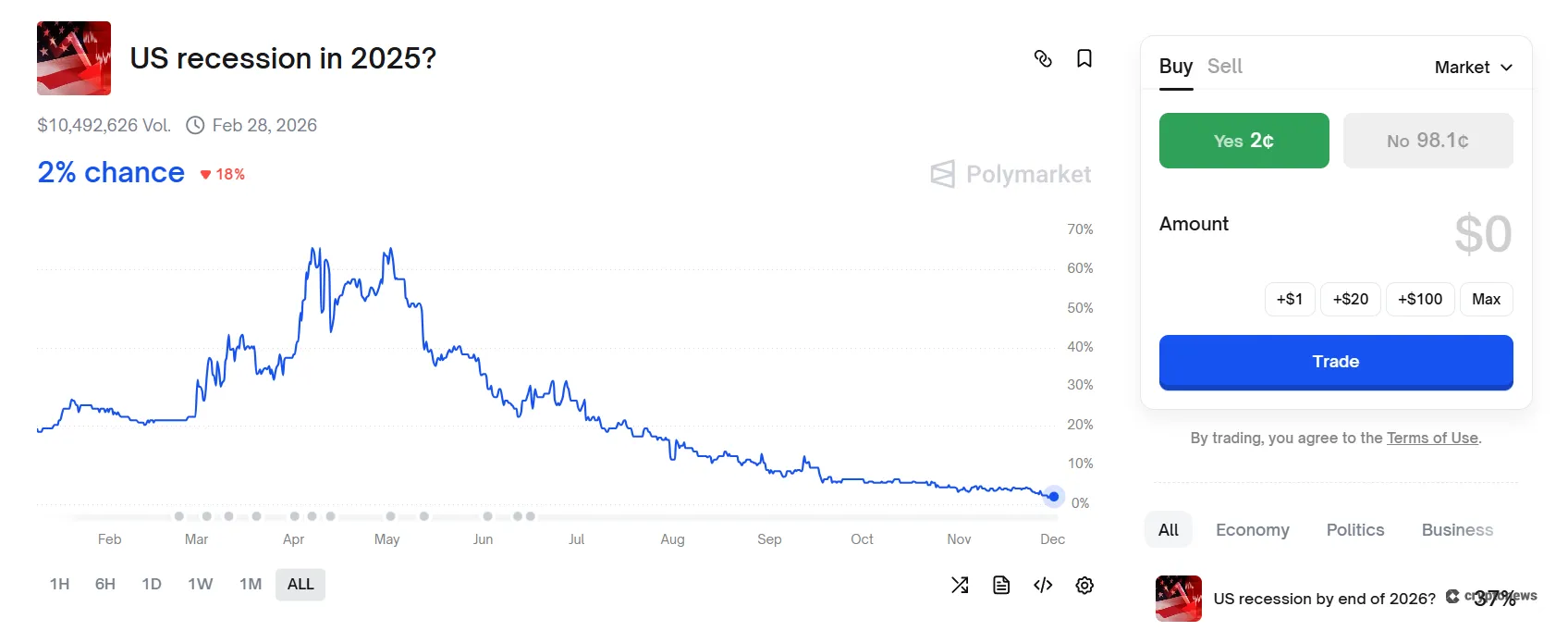
Task: Switch chart range to ALL
Action: coord(300,584)
